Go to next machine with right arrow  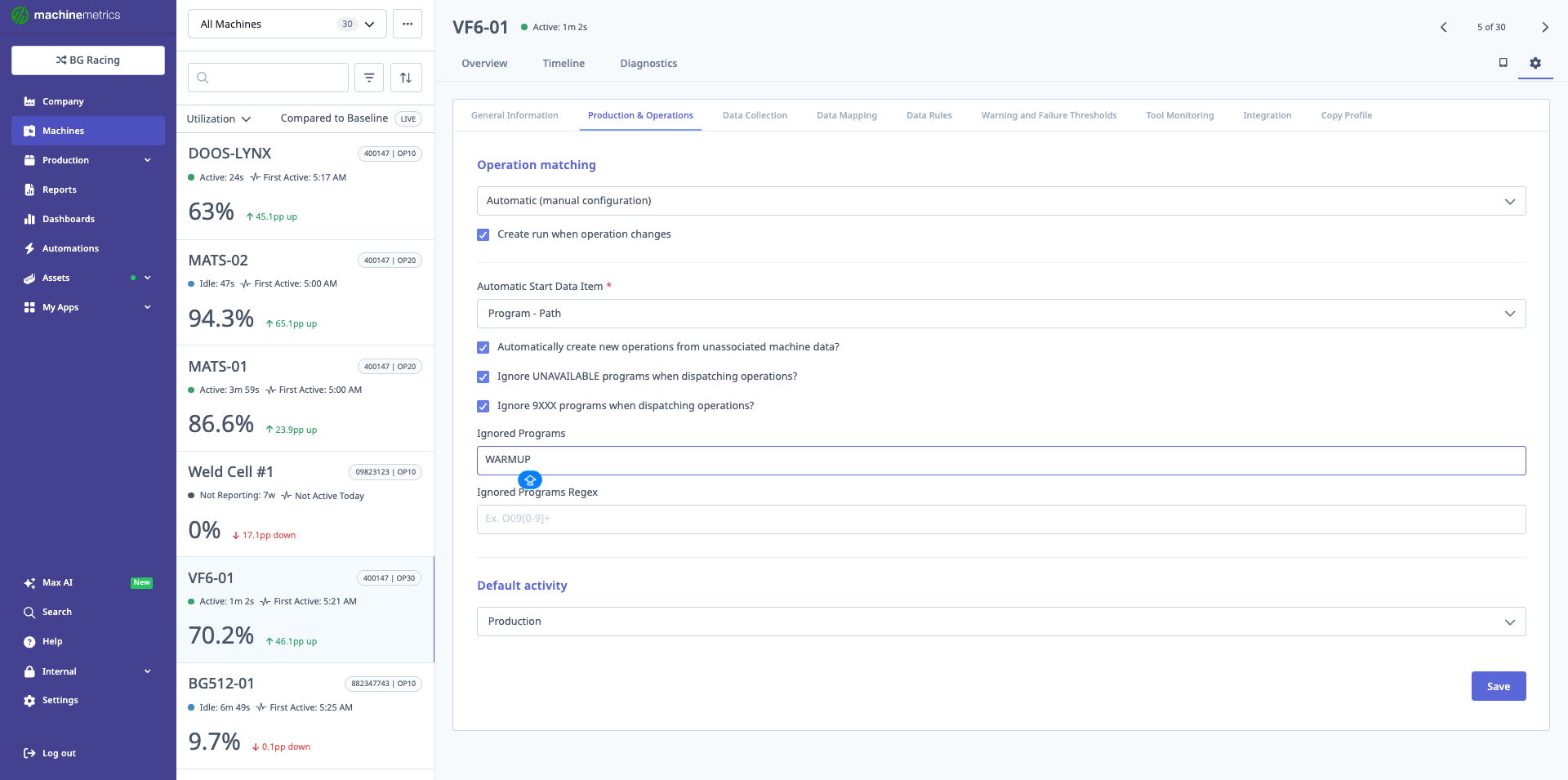(1544, 27)
